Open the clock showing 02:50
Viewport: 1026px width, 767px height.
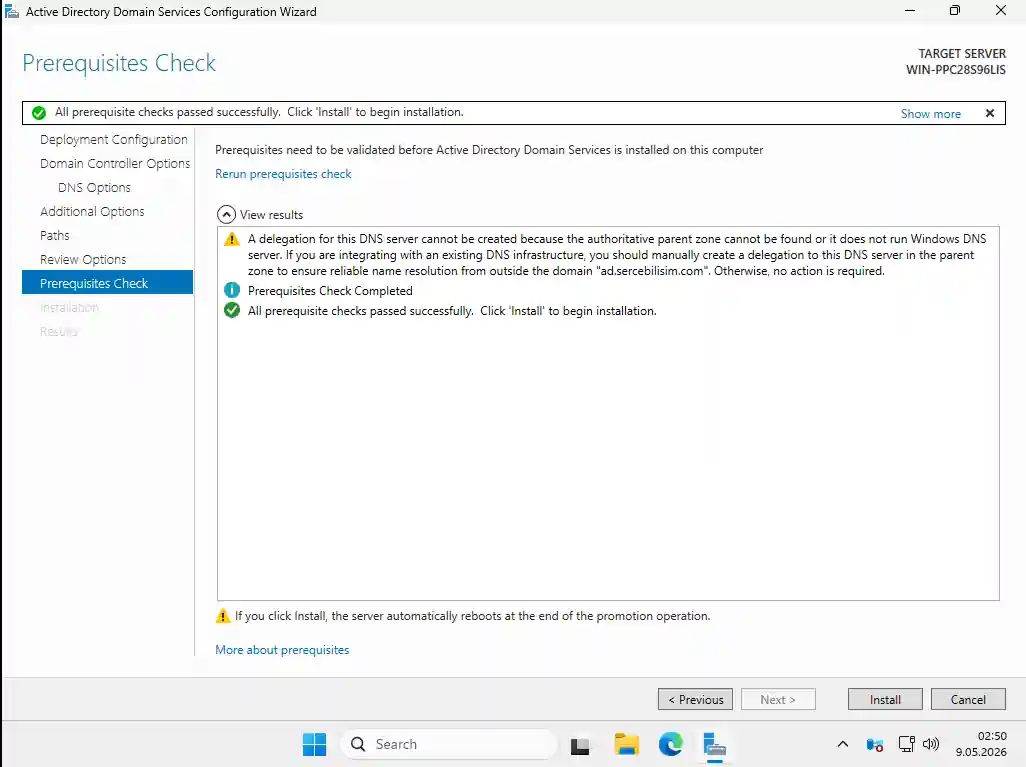[981, 744]
